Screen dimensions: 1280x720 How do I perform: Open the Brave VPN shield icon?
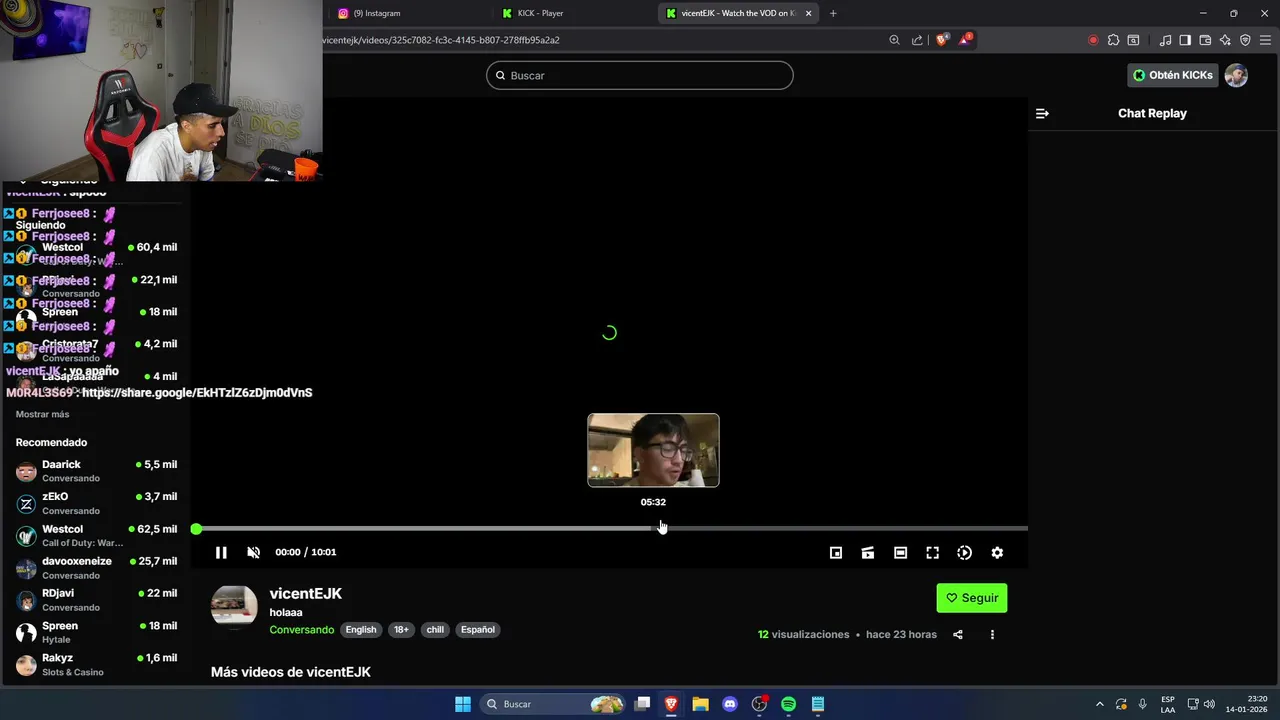coord(1245,40)
